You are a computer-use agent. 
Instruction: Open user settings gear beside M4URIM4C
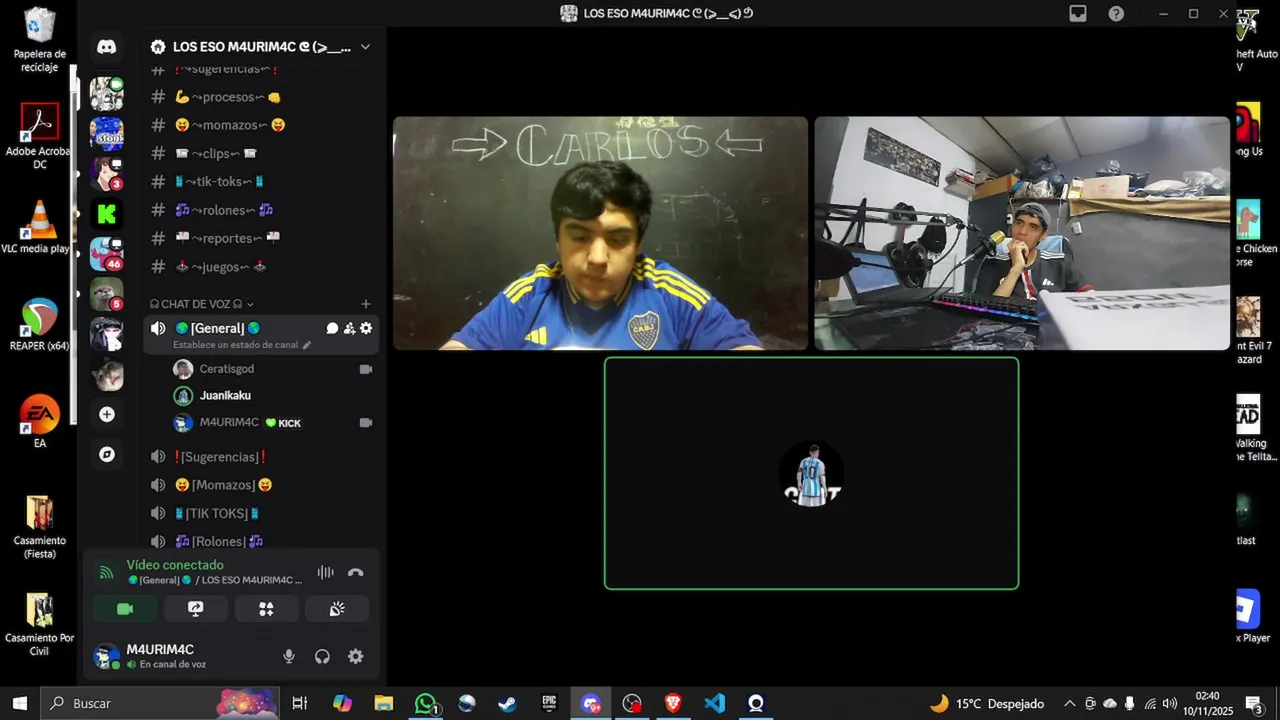point(355,656)
